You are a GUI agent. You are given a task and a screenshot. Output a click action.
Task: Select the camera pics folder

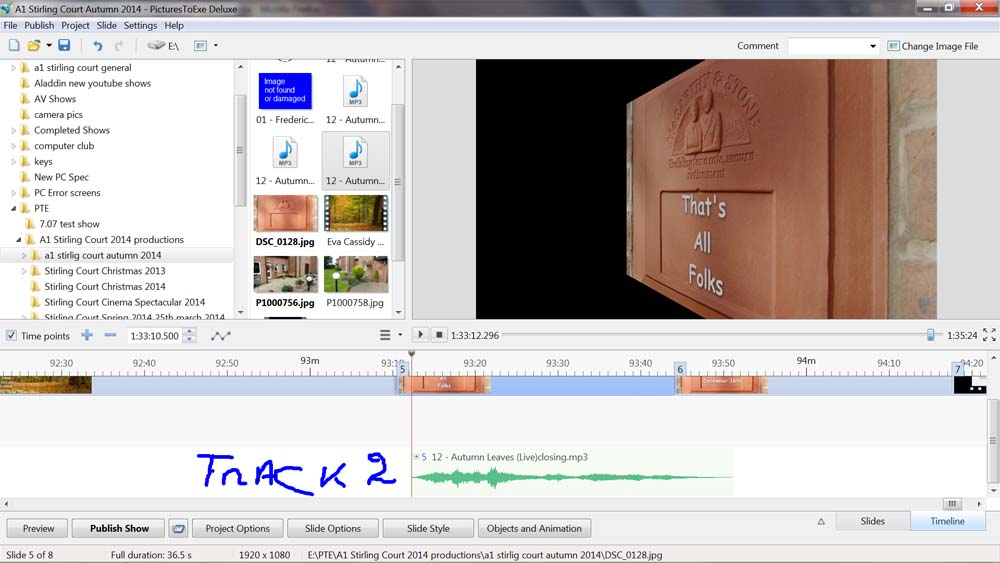pyautogui.click(x=58, y=115)
